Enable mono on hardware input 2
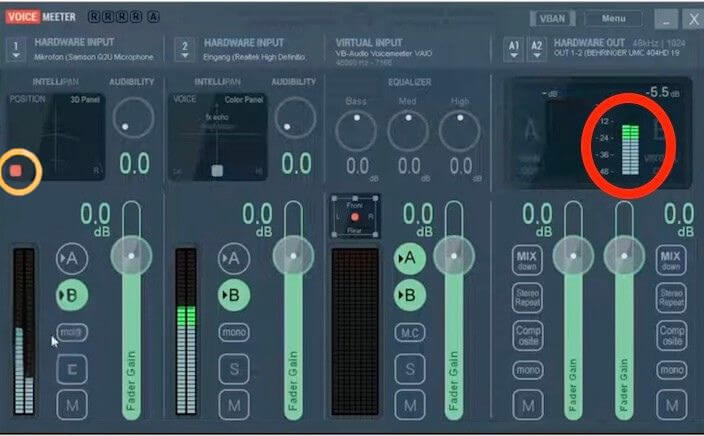Image resolution: width=704 pixels, height=436 pixels. (234, 332)
